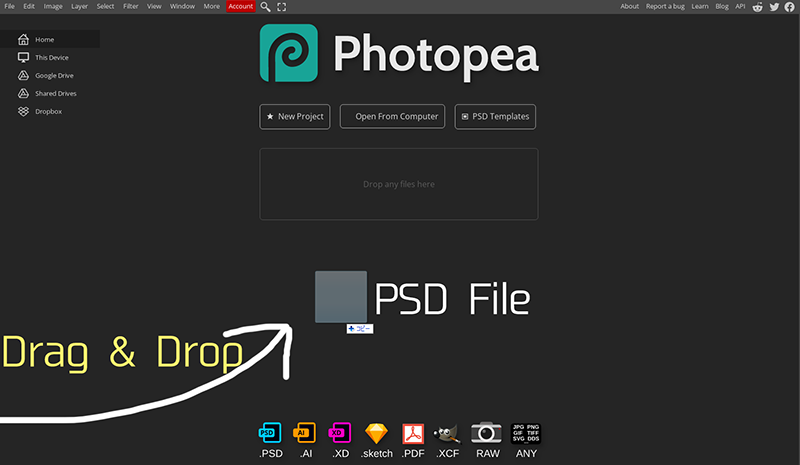Open the Select menu
This screenshot has width=800, height=465.
click(105, 6)
